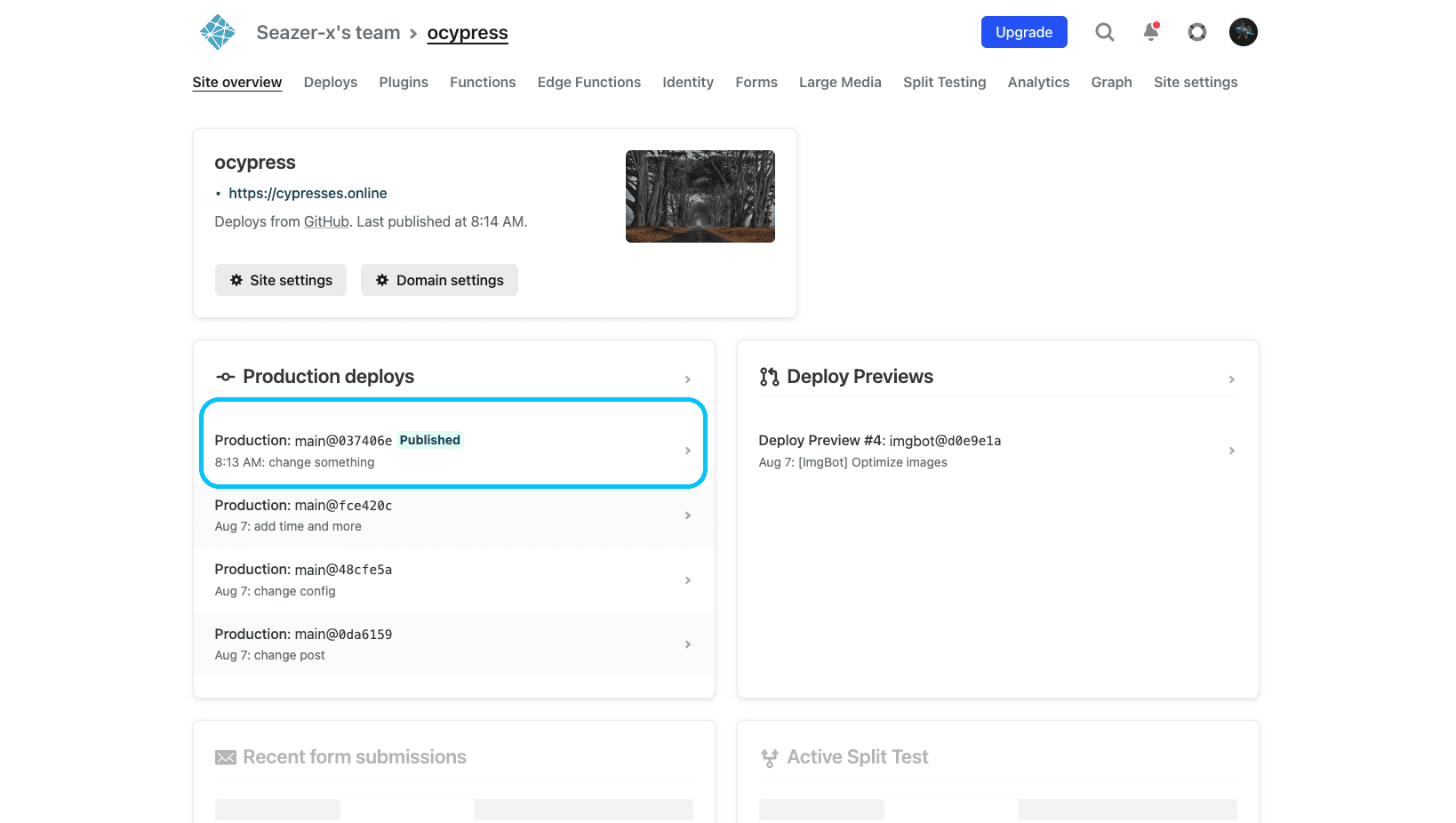
Task: Open chevron for main@0da6159 deploy
Action: 688,644
